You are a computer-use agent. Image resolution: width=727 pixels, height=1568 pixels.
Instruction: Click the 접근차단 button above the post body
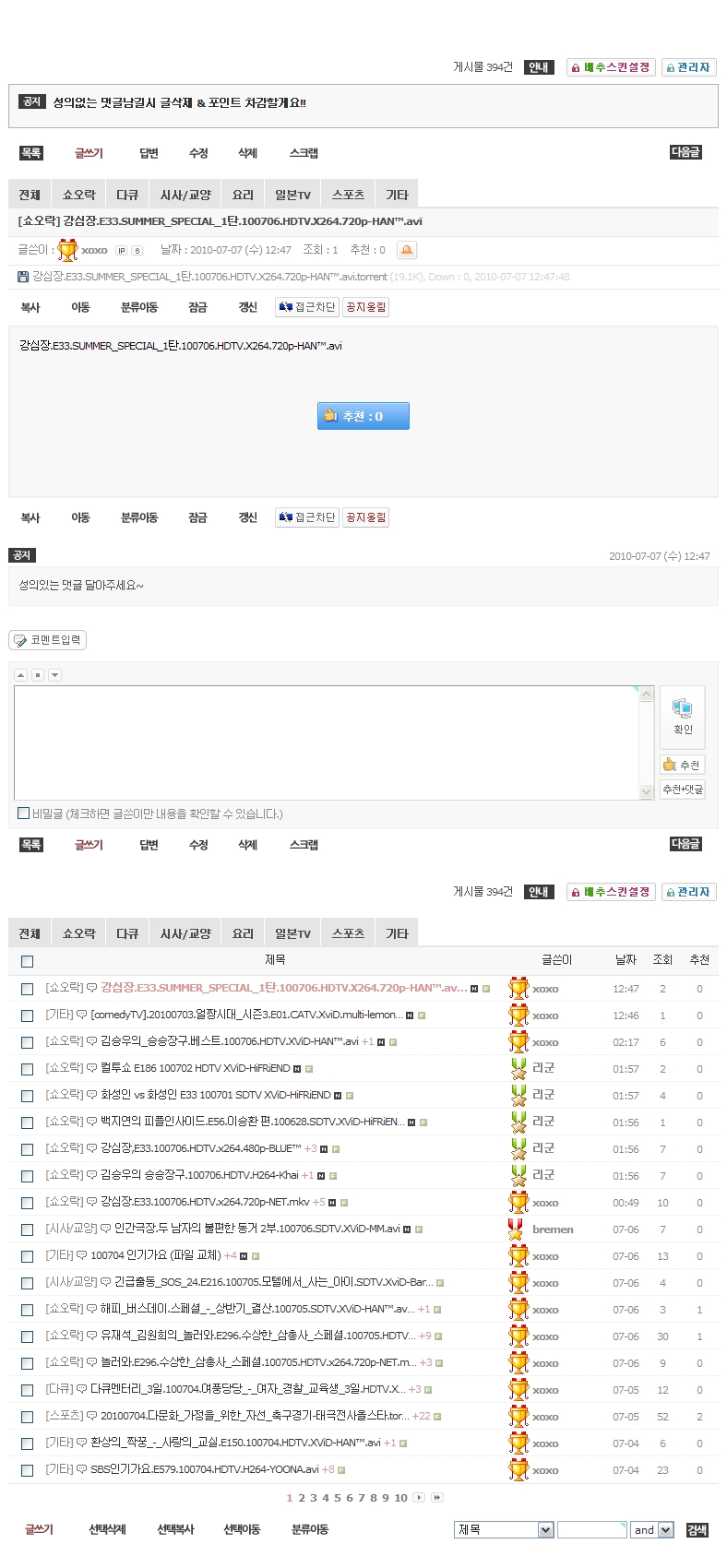pos(307,307)
